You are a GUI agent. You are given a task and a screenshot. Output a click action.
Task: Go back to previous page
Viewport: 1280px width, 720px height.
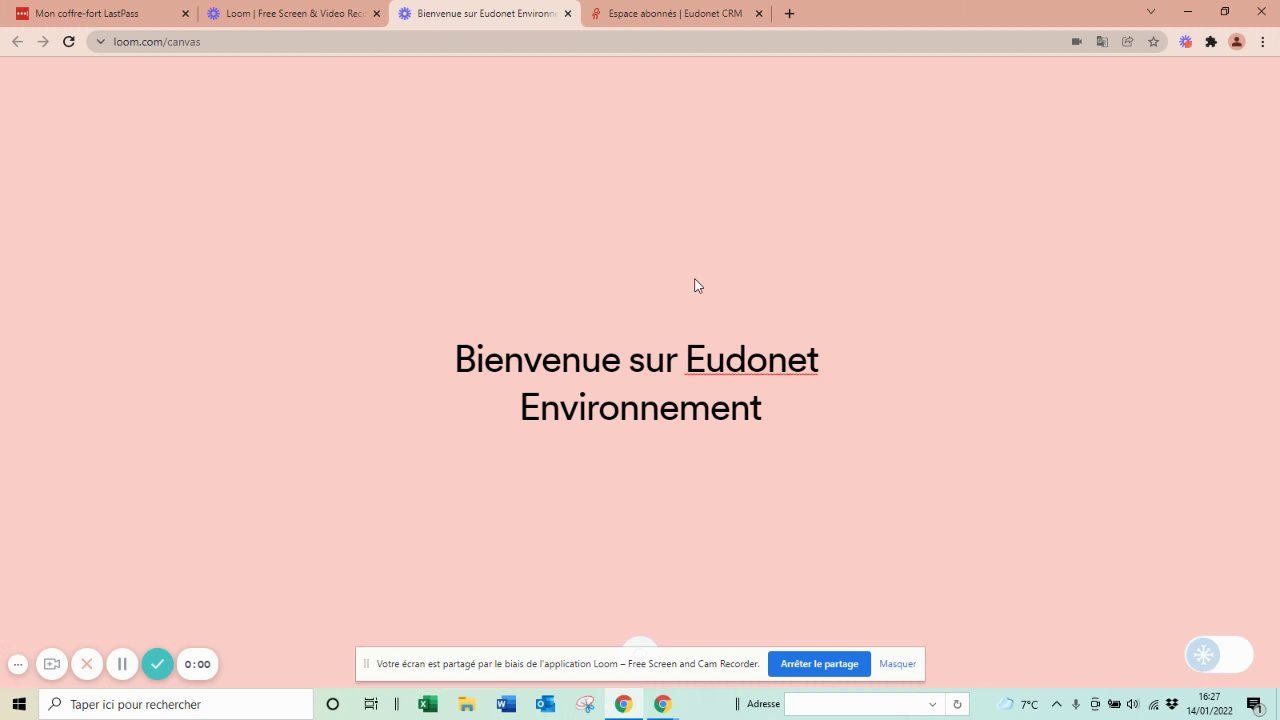click(17, 42)
